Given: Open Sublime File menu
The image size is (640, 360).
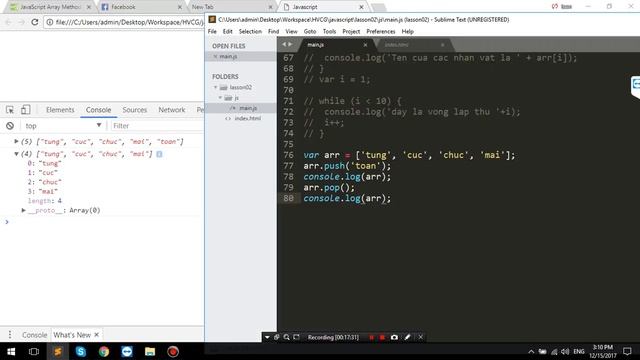Looking at the screenshot, I should click(212, 31).
